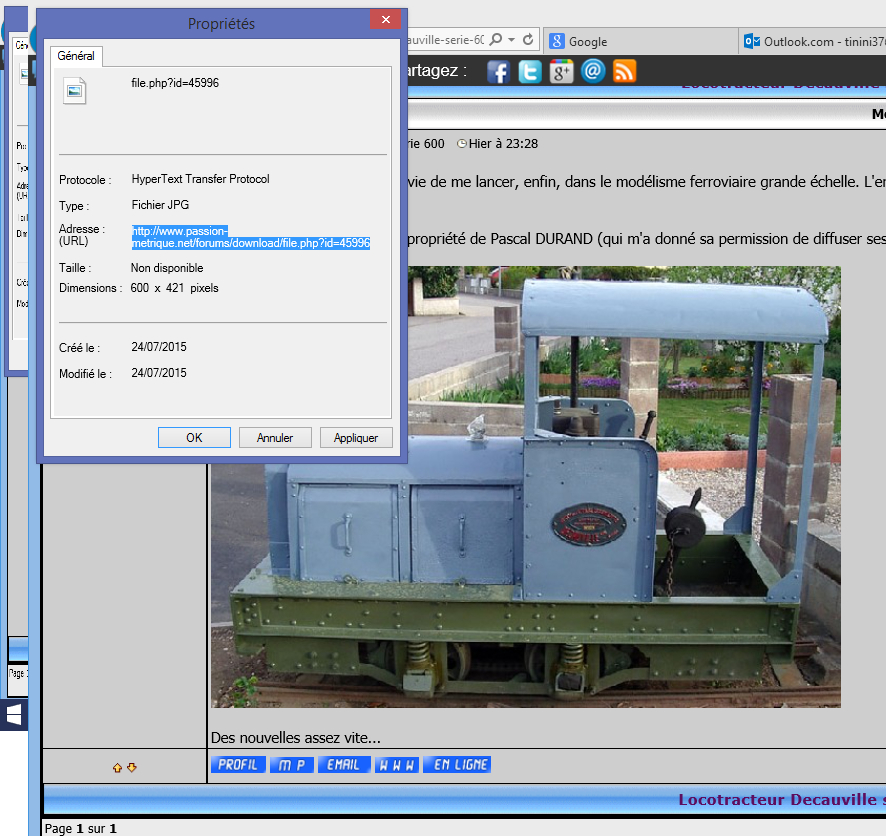Share the post on Facebook
This screenshot has width=886, height=836.
pyautogui.click(x=499, y=71)
